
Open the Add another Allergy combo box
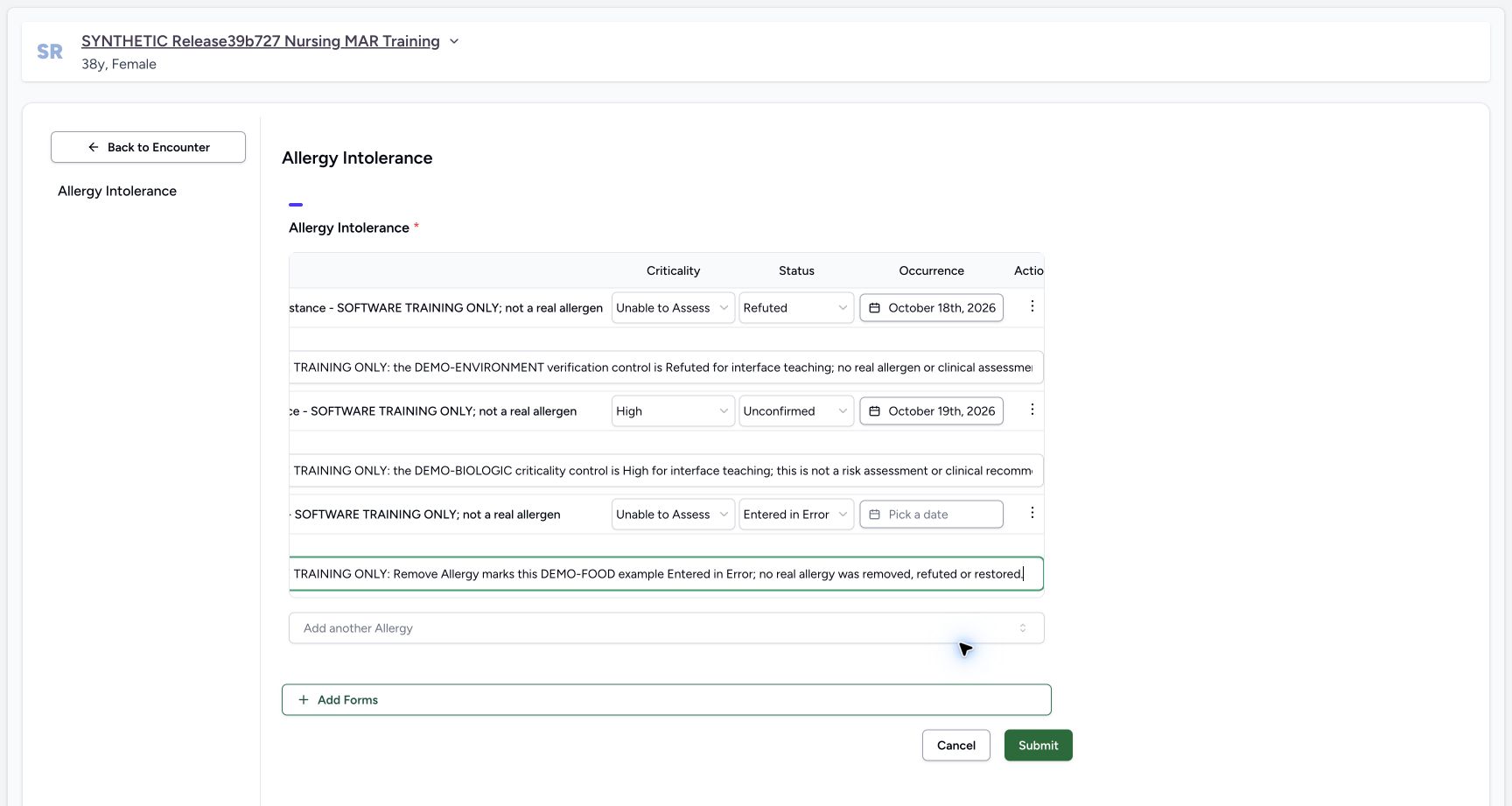(667, 628)
